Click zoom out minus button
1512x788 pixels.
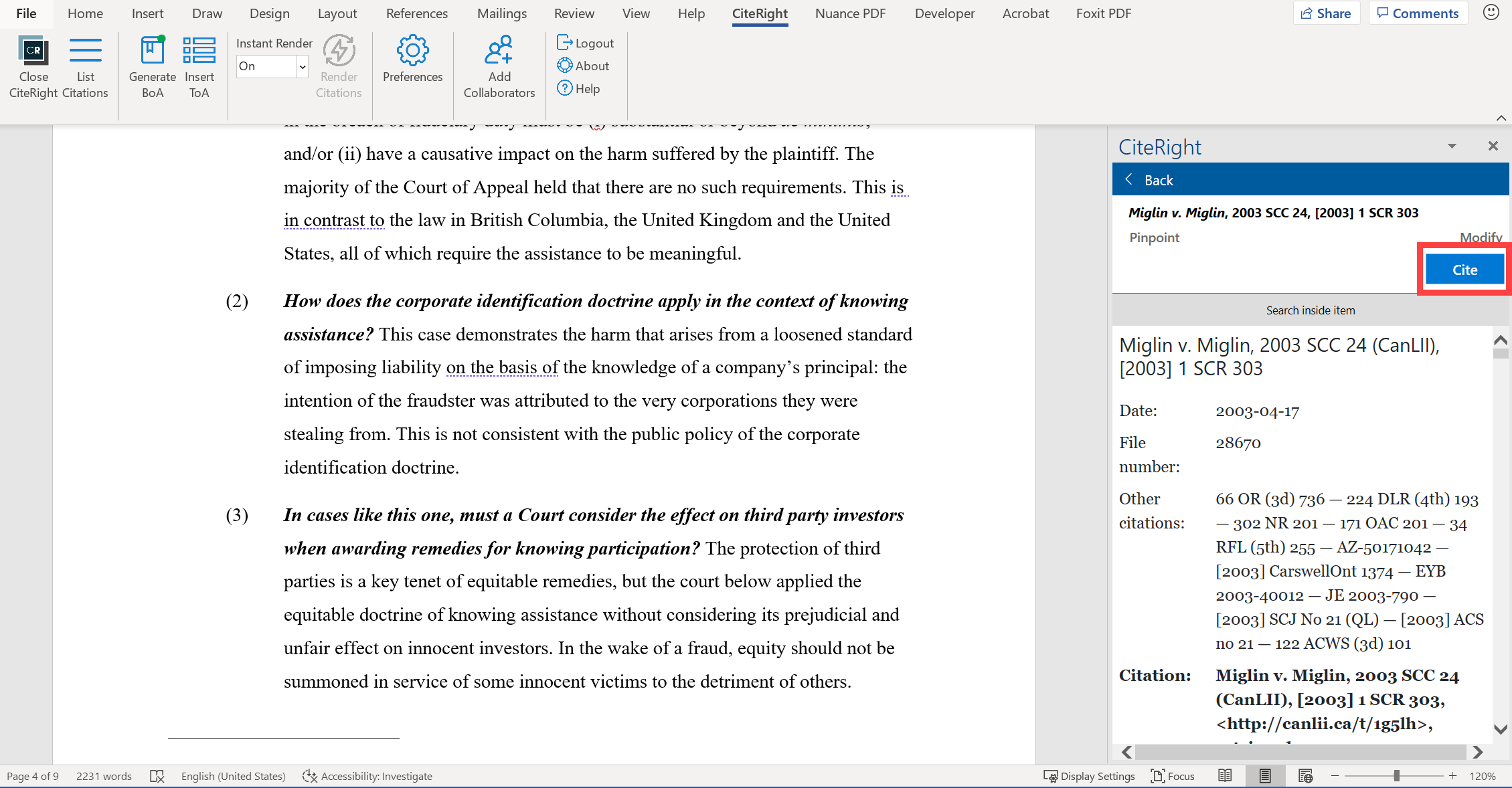click(1335, 776)
